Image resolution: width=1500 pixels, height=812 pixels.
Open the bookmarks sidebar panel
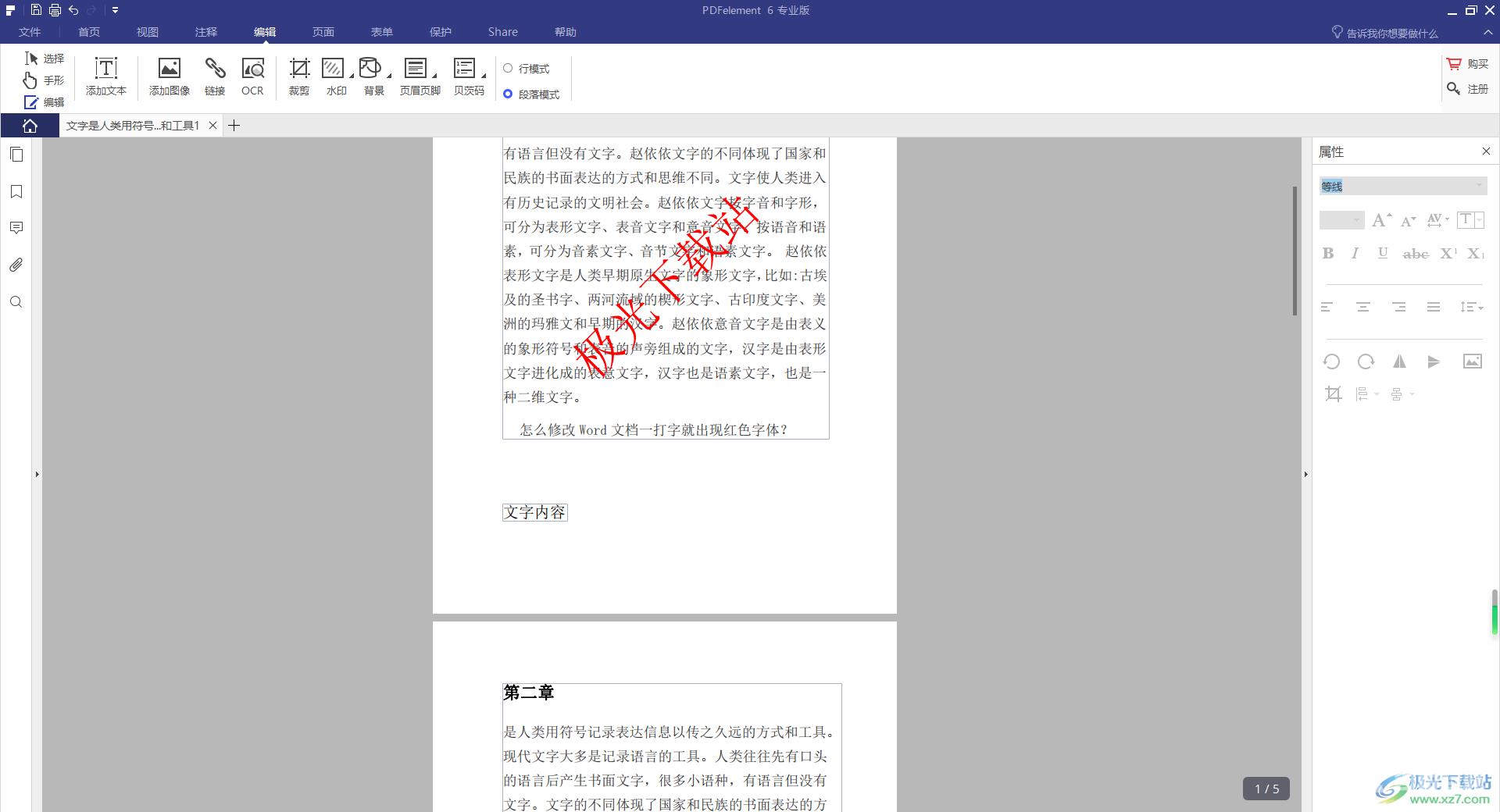click(16, 191)
